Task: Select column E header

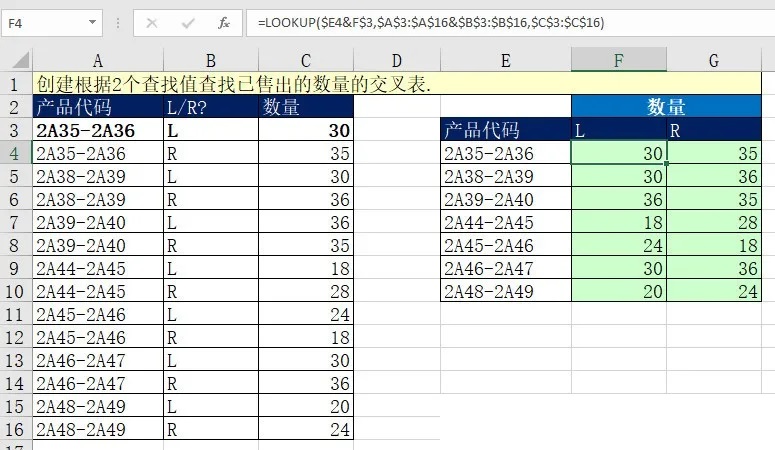Action: coord(506,60)
